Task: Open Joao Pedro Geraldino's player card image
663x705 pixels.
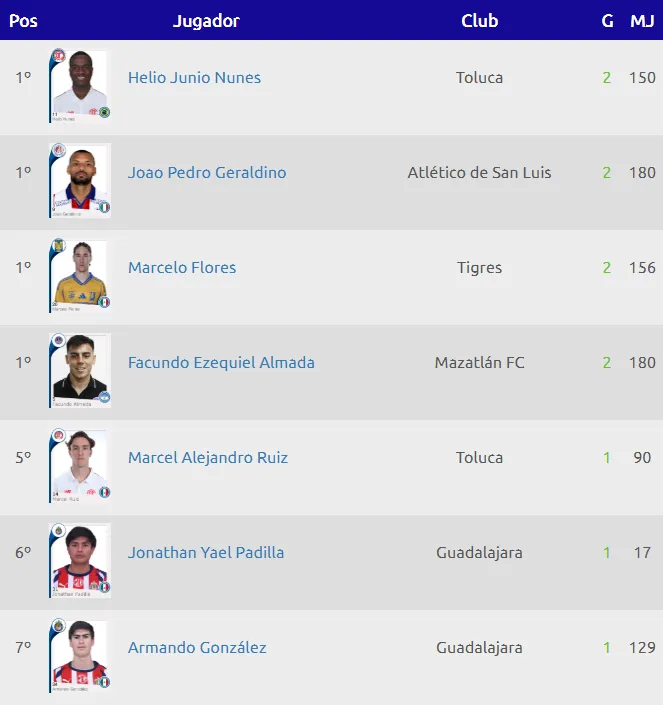Action: coord(79,180)
